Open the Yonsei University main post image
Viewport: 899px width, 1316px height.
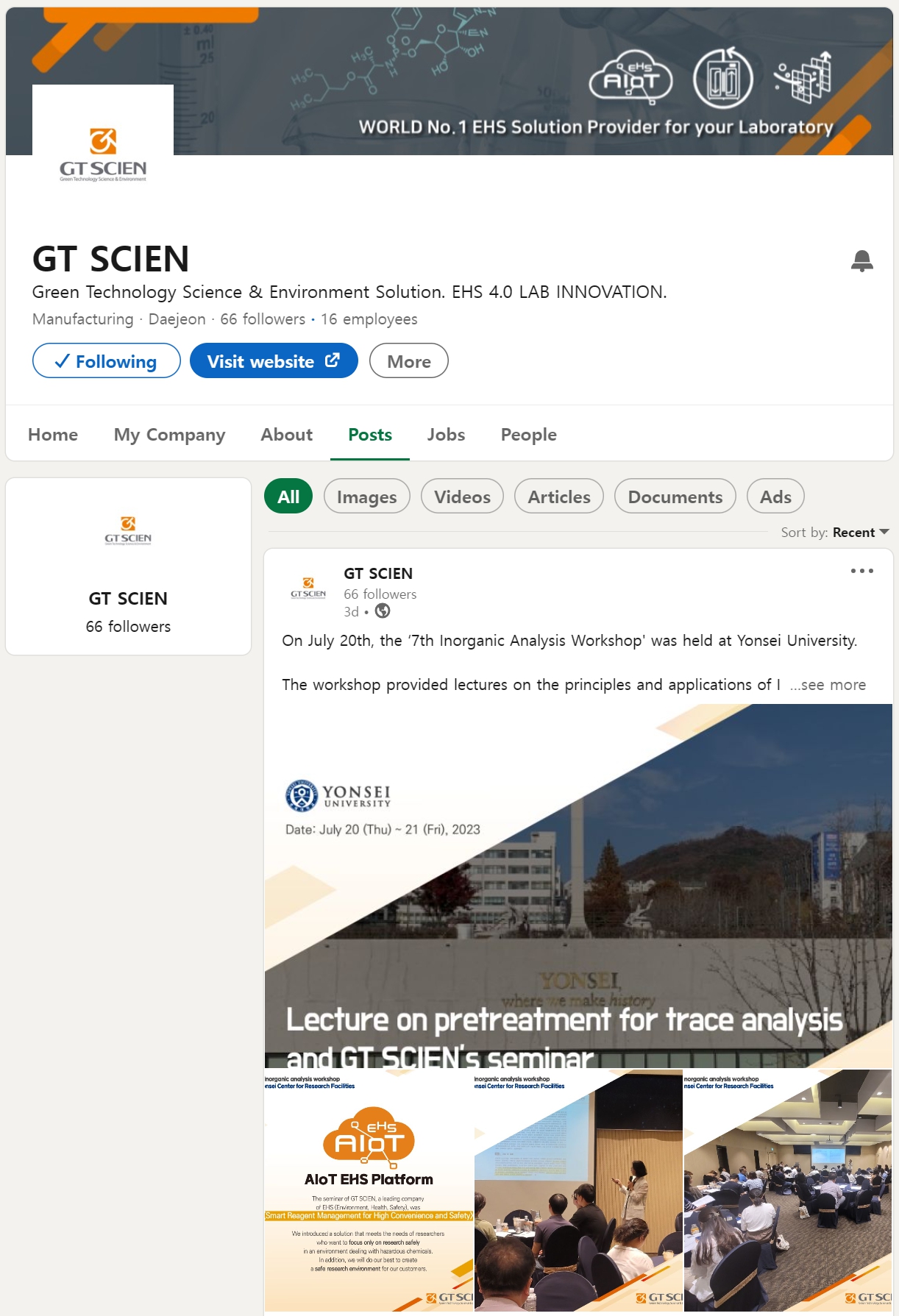coord(578,886)
